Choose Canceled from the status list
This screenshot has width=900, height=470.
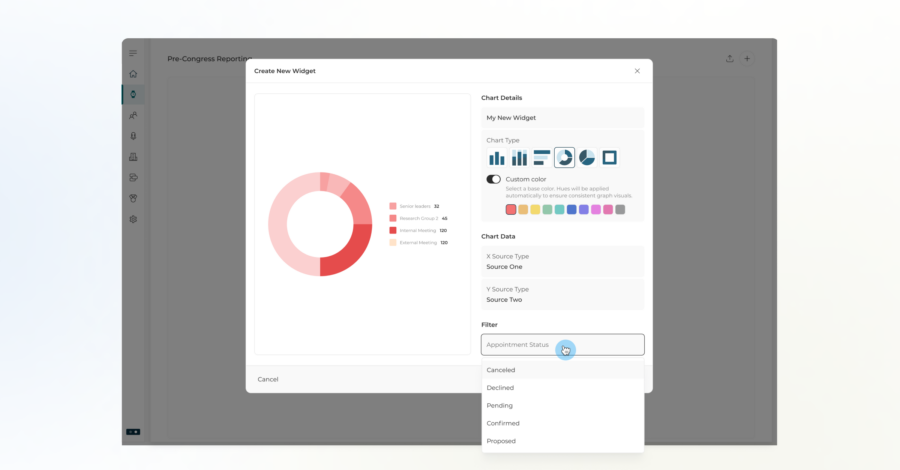coord(562,370)
